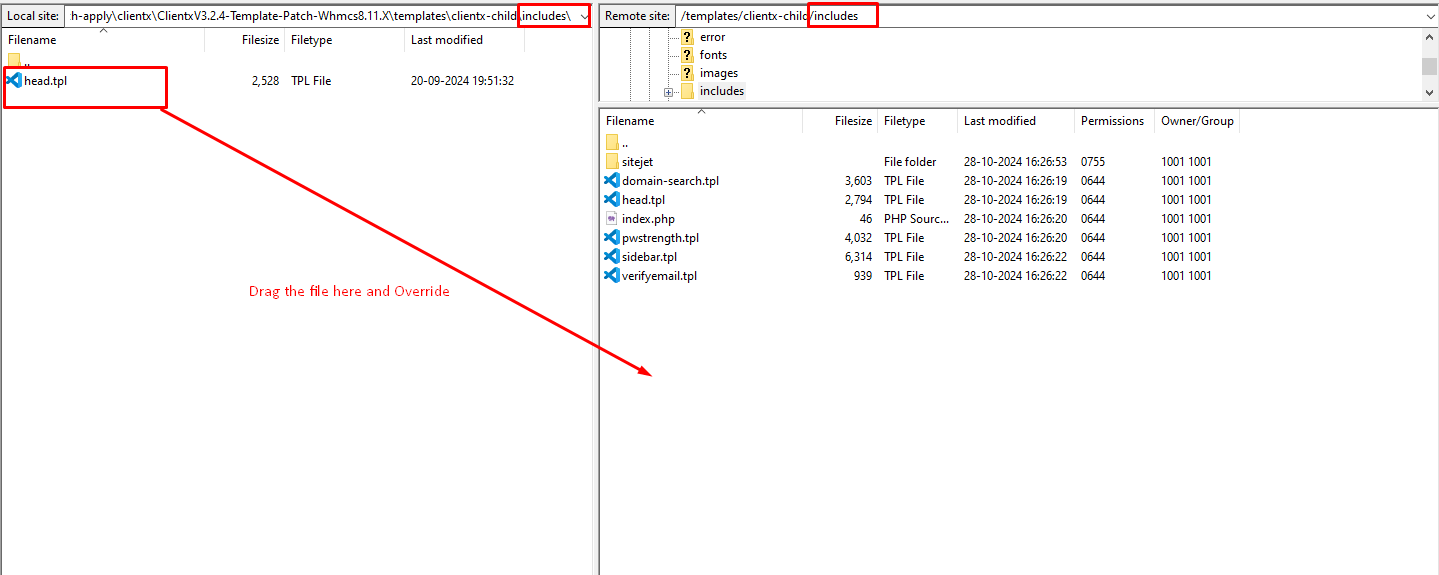This screenshot has width=1439, height=575.
Task: Sort remote files by Filesize column
Action: pos(852,121)
